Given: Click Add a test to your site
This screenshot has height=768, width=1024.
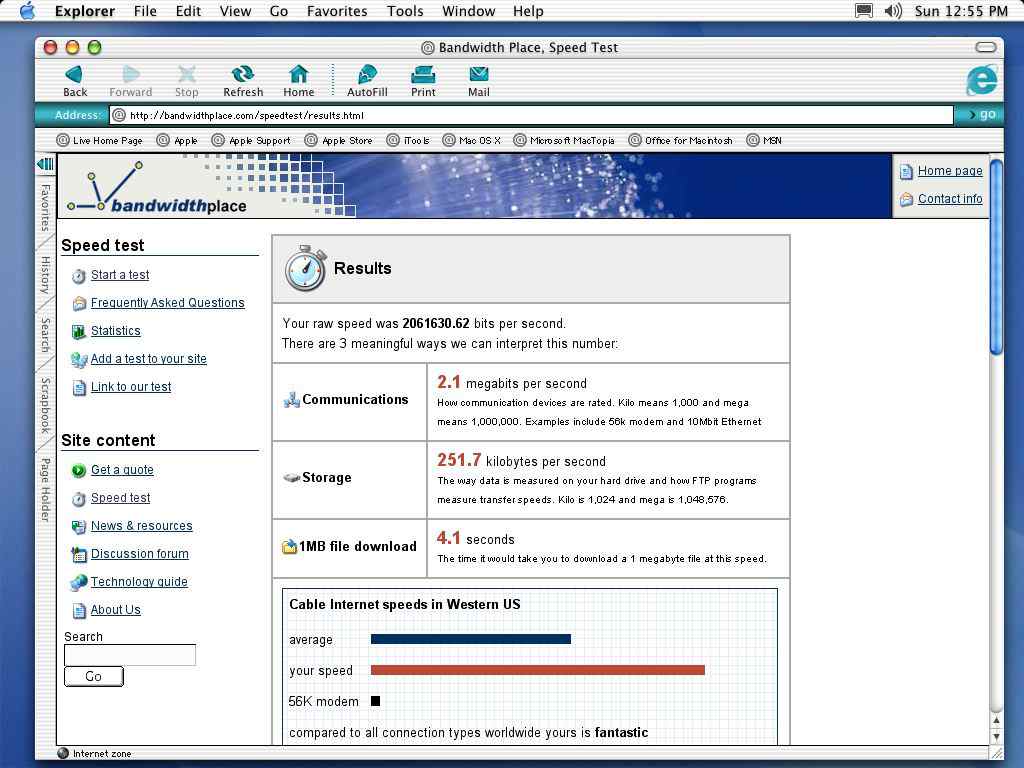Looking at the screenshot, I should (149, 359).
